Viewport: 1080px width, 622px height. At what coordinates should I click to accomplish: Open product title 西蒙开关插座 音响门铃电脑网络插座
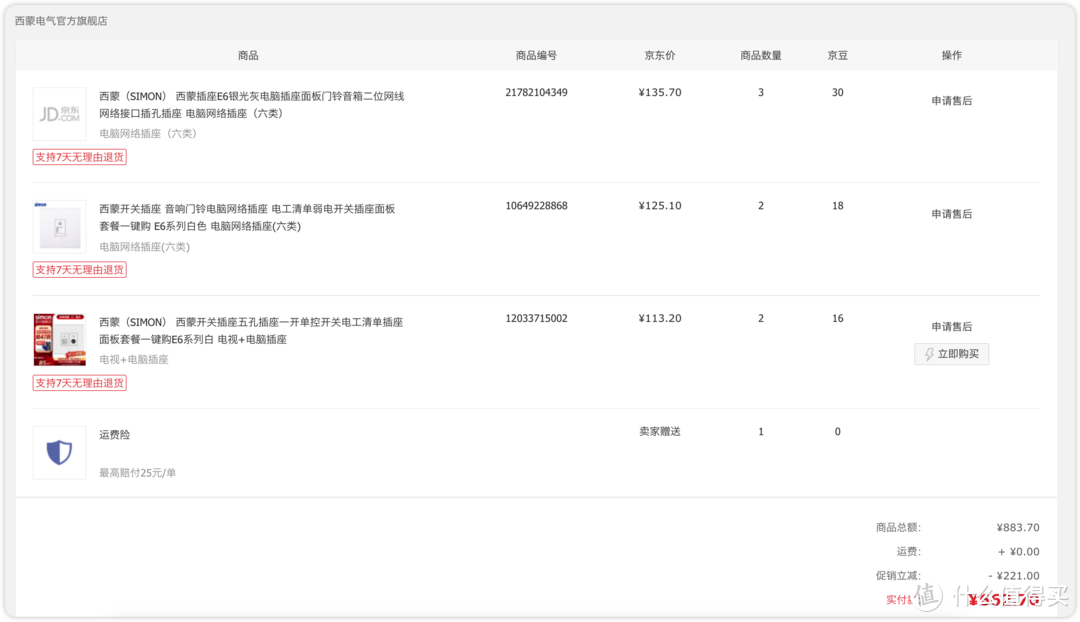247,218
